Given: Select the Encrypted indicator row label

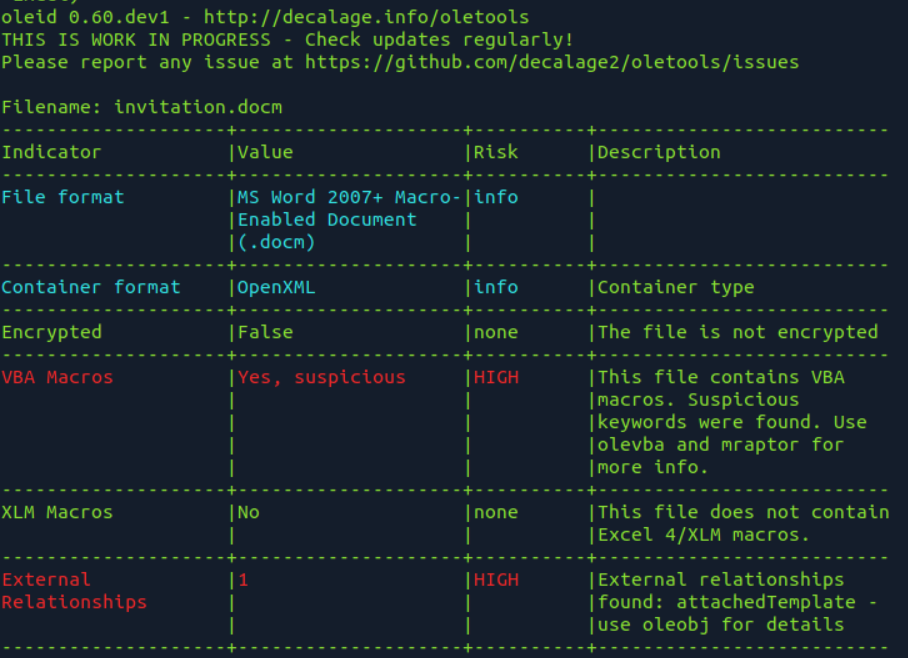Looking at the screenshot, I should click(52, 332).
